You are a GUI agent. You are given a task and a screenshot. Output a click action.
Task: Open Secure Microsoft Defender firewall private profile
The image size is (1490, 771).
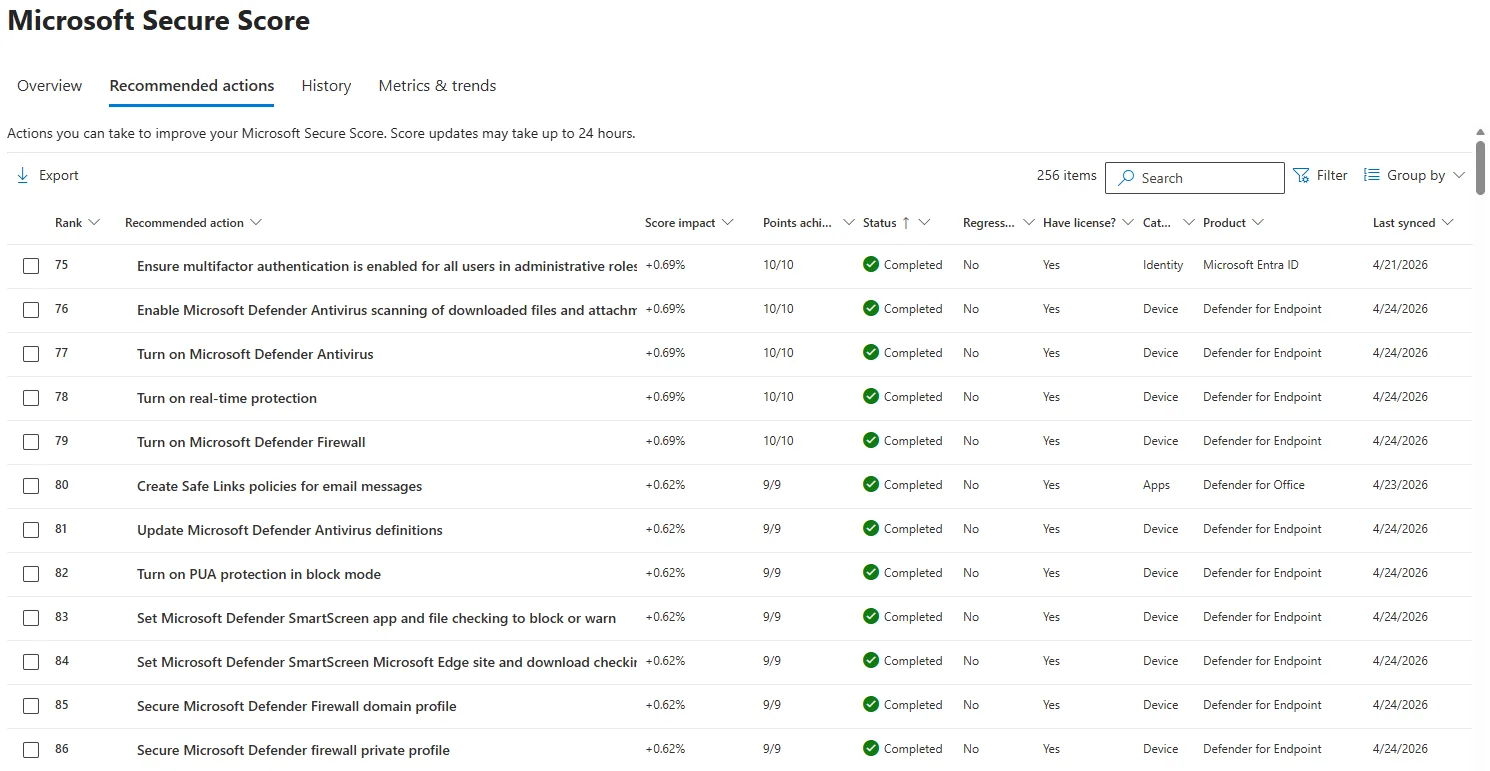coord(293,750)
